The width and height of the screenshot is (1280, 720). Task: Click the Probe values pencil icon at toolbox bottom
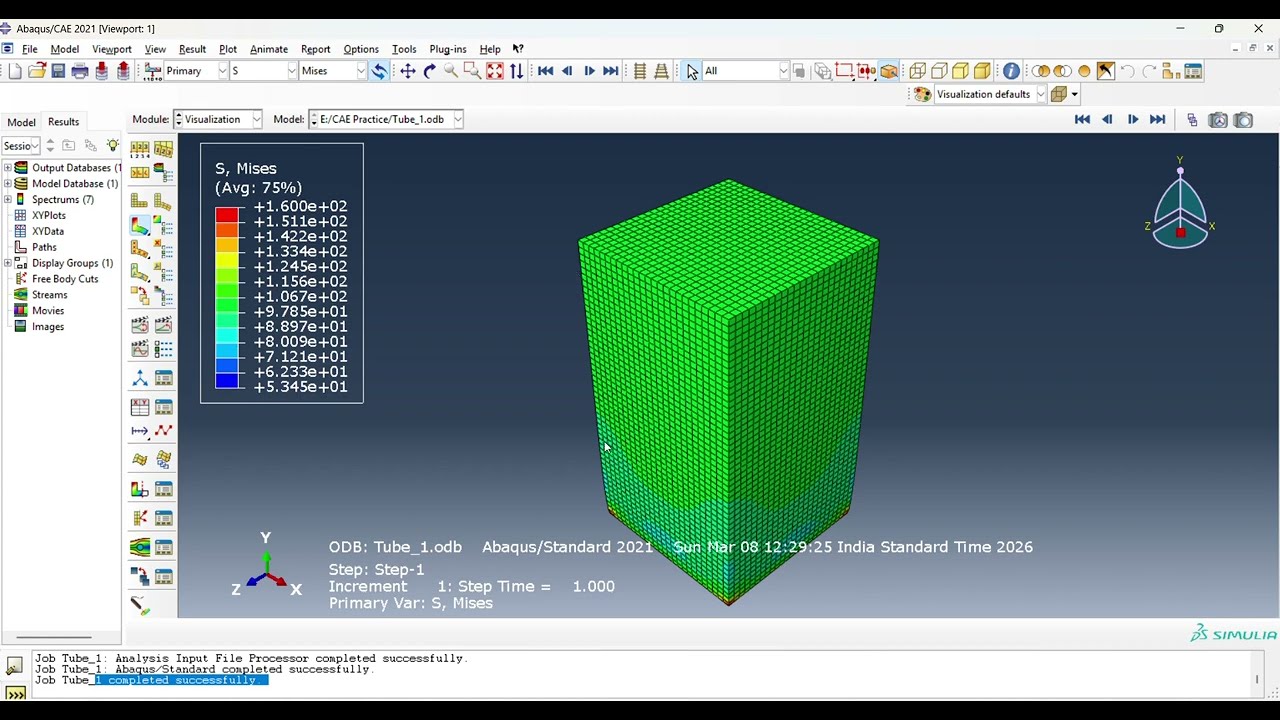(140, 605)
